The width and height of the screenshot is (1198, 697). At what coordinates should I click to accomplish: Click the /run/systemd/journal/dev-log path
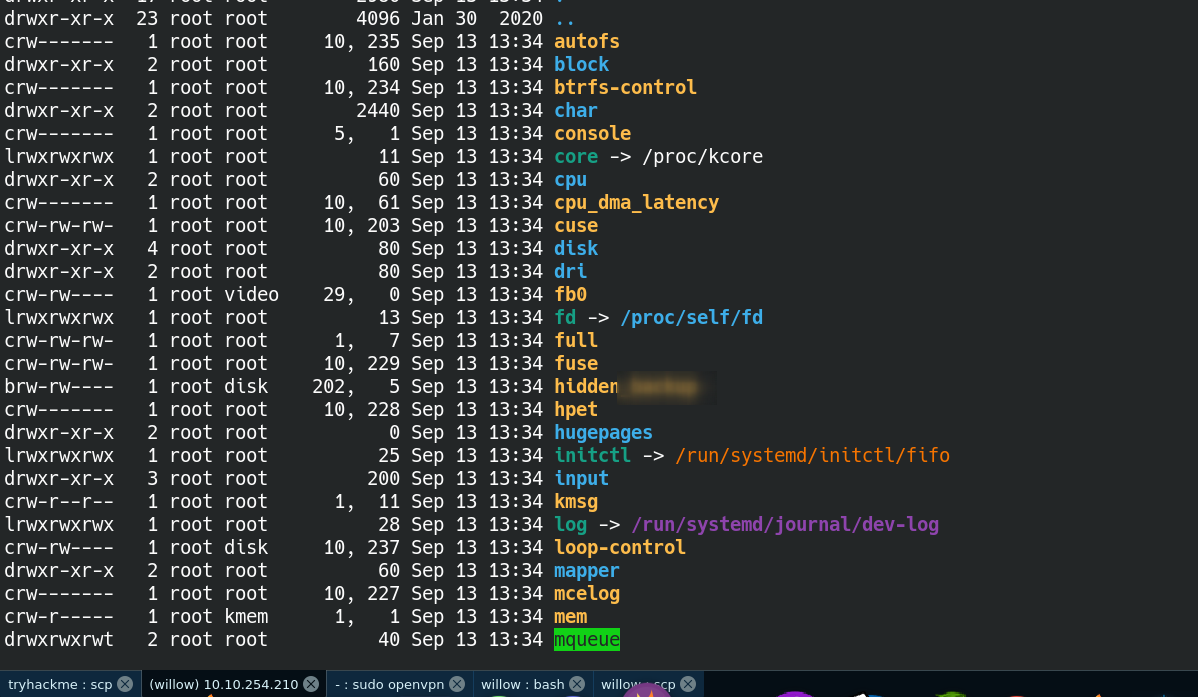785,525
